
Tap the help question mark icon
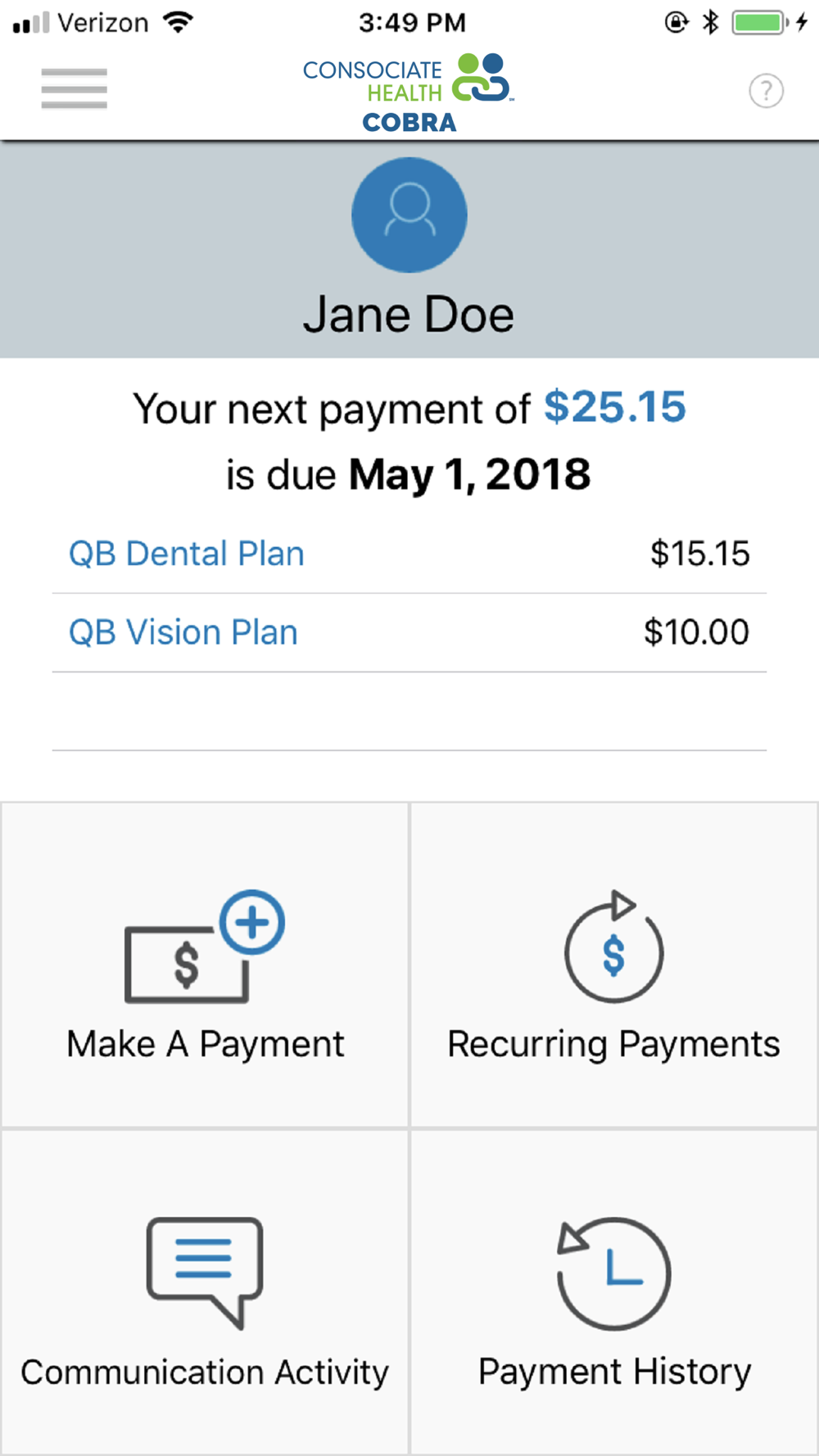(766, 91)
